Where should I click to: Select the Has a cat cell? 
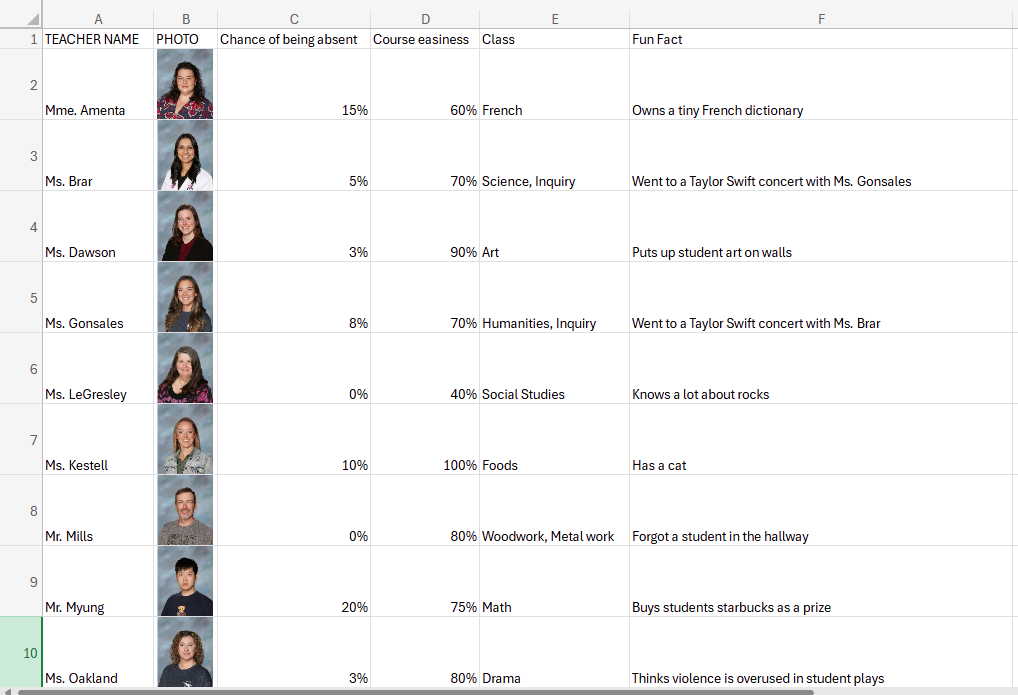(x=822, y=439)
